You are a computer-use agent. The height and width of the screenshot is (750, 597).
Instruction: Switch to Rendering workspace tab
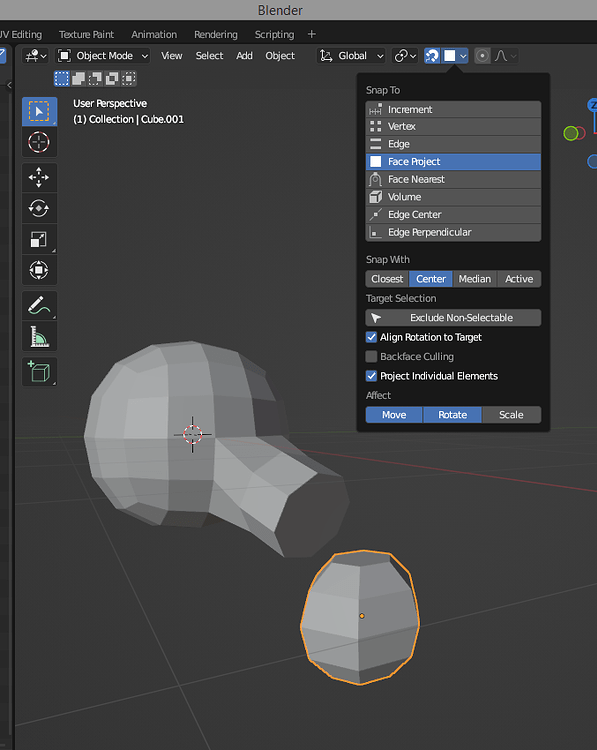[x=216, y=34]
